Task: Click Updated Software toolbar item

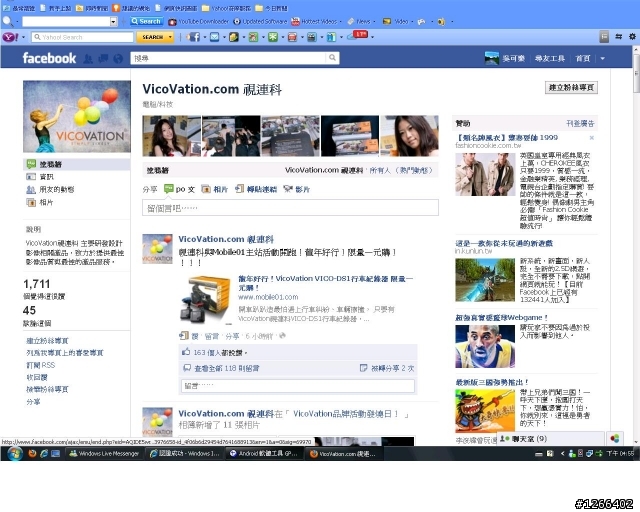Action: (260, 21)
